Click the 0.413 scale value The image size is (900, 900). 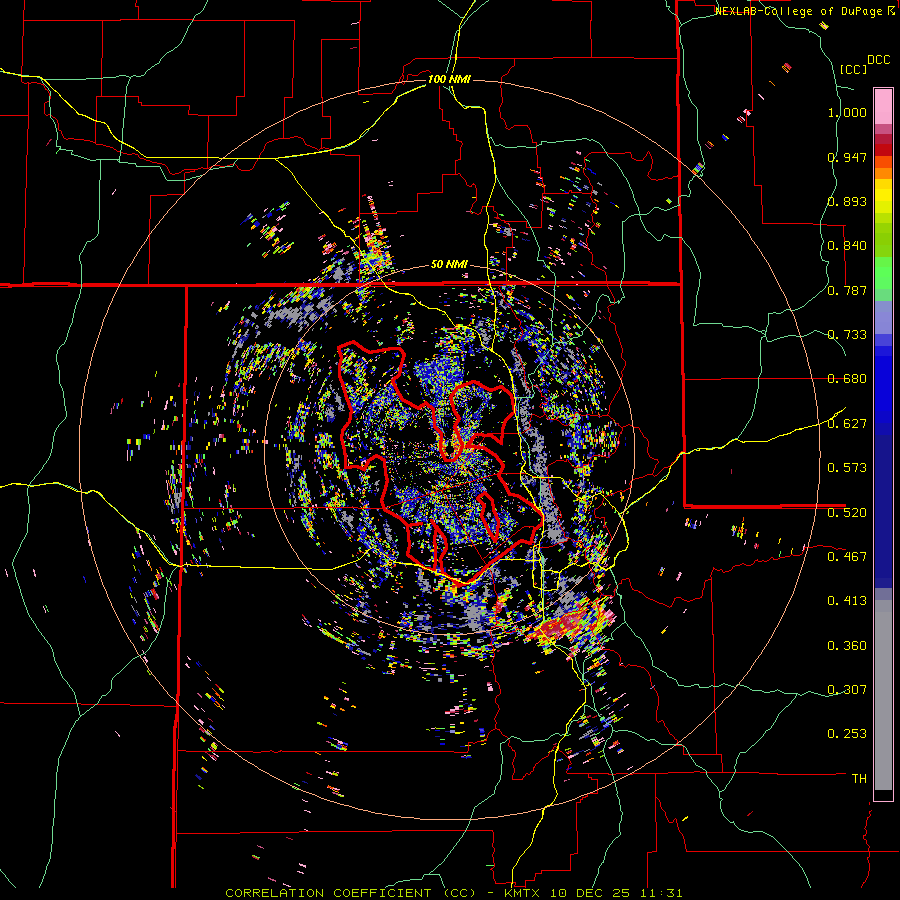pos(847,601)
